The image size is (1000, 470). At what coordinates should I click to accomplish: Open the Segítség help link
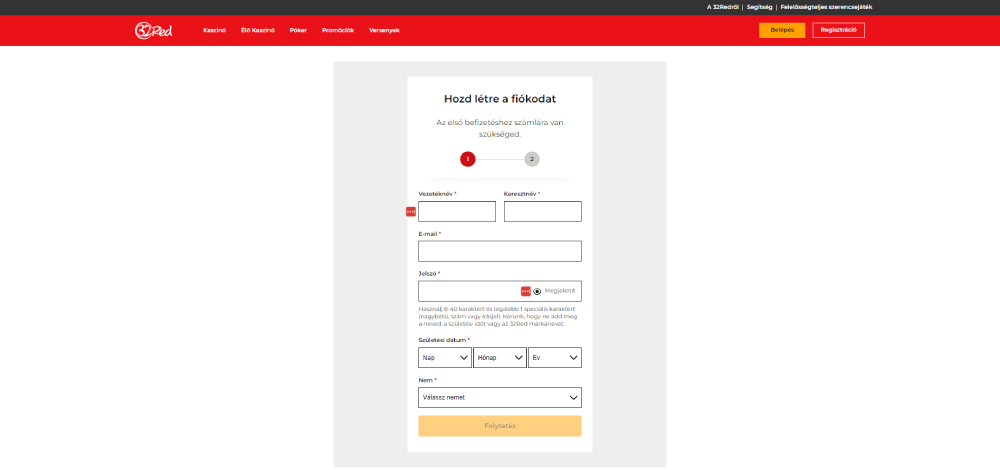coord(759,7)
